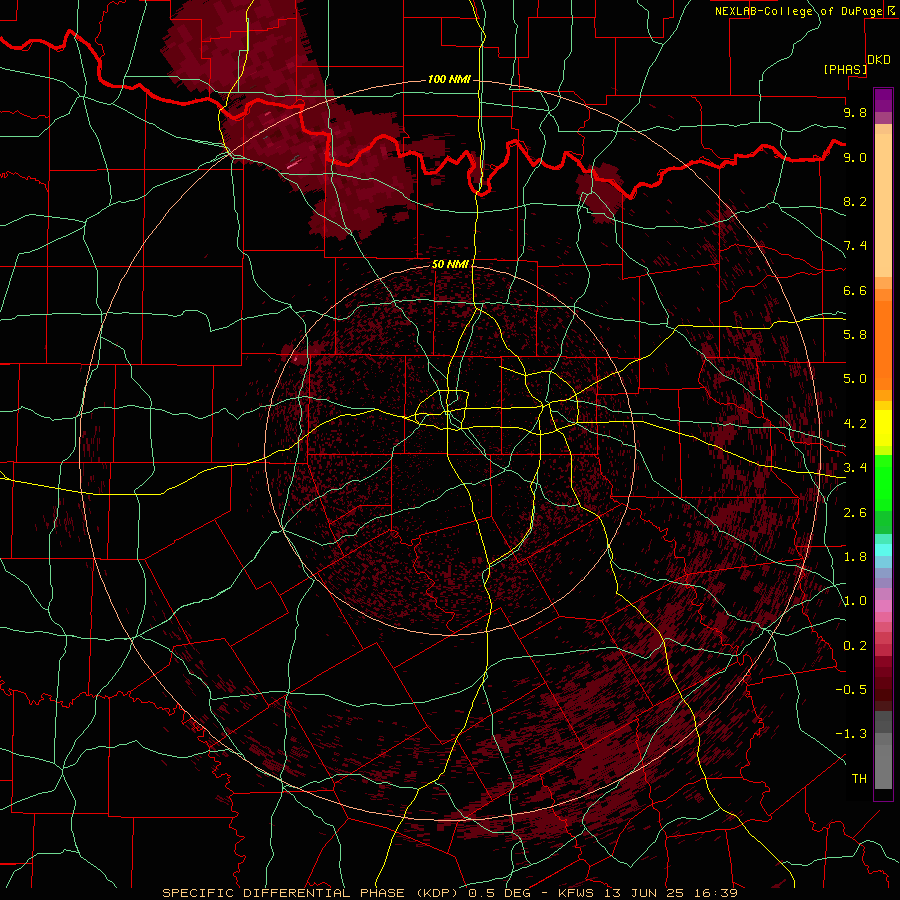Click the KFWS radar site identifier
This screenshot has width=900, height=900.
576,893
